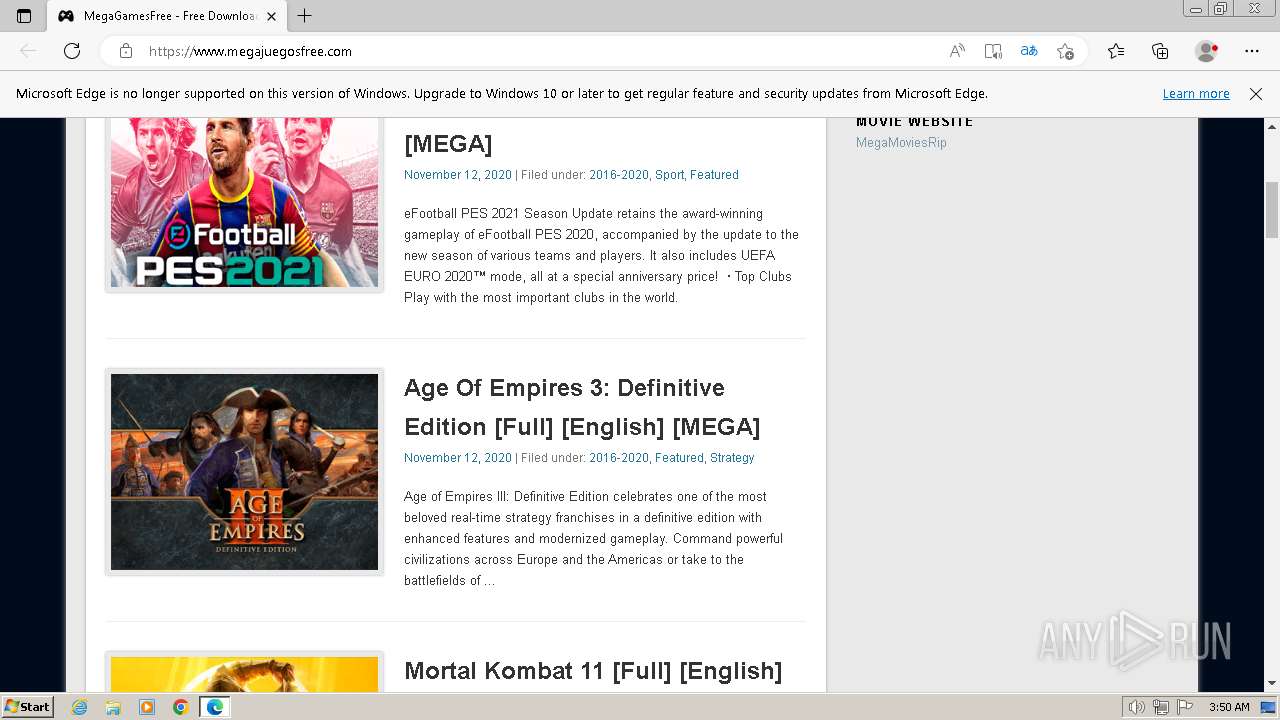
Task: Click the Mortal Kombat 11 thumbnail
Action: click(244, 674)
